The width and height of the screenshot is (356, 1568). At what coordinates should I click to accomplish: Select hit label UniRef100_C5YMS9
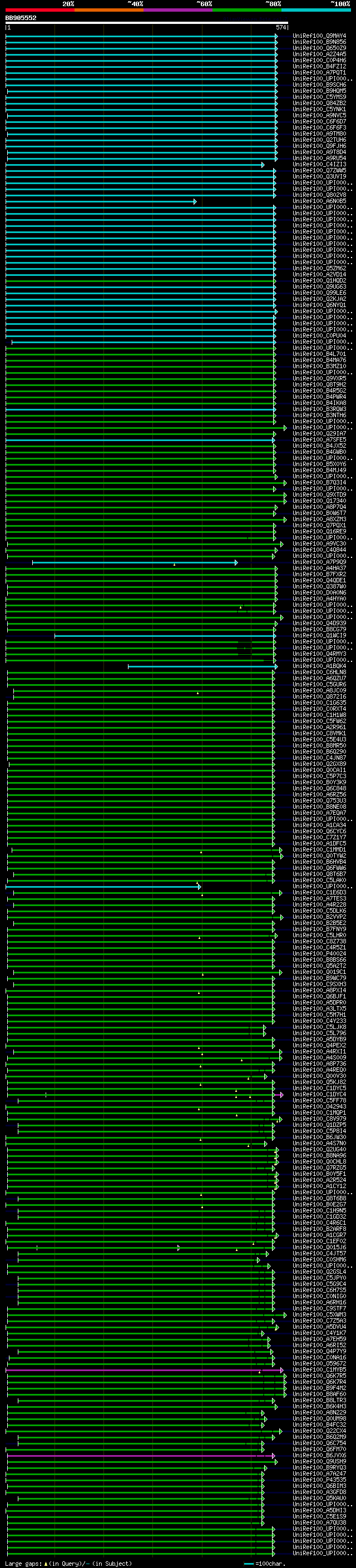[x=319, y=97]
